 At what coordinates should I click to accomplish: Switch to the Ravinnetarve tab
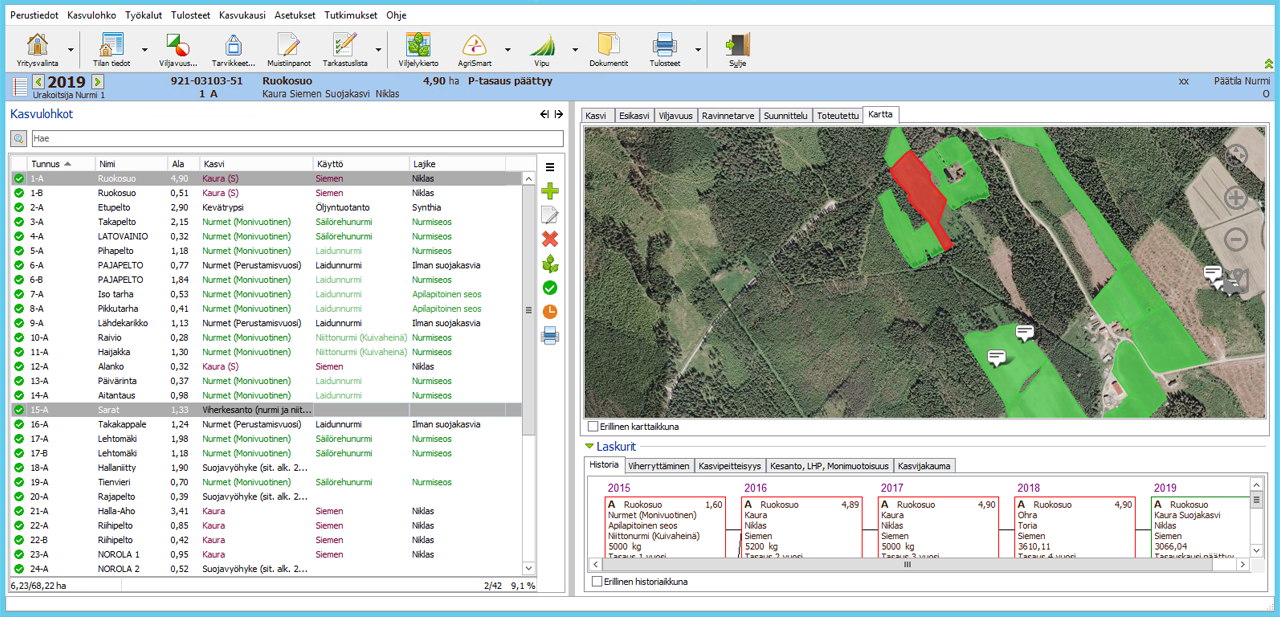(729, 115)
